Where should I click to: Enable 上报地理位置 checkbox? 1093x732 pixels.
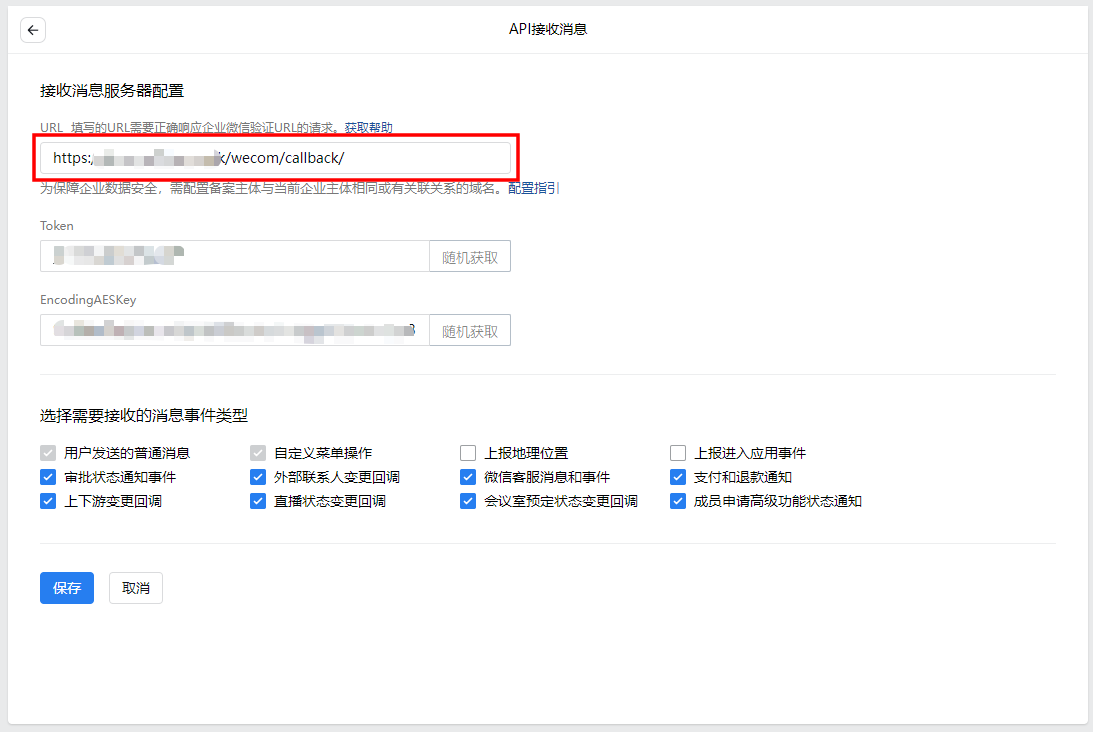pos(468,453)
